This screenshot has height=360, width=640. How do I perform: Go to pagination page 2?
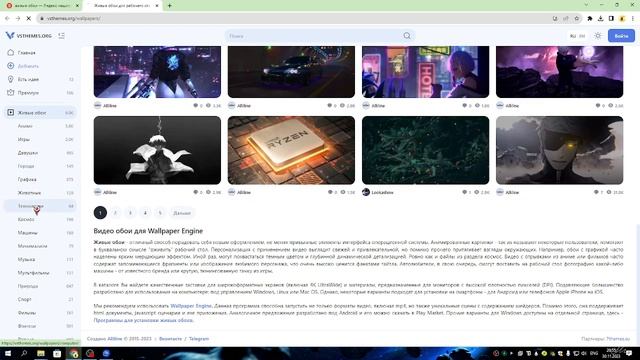tap(115, 213)
